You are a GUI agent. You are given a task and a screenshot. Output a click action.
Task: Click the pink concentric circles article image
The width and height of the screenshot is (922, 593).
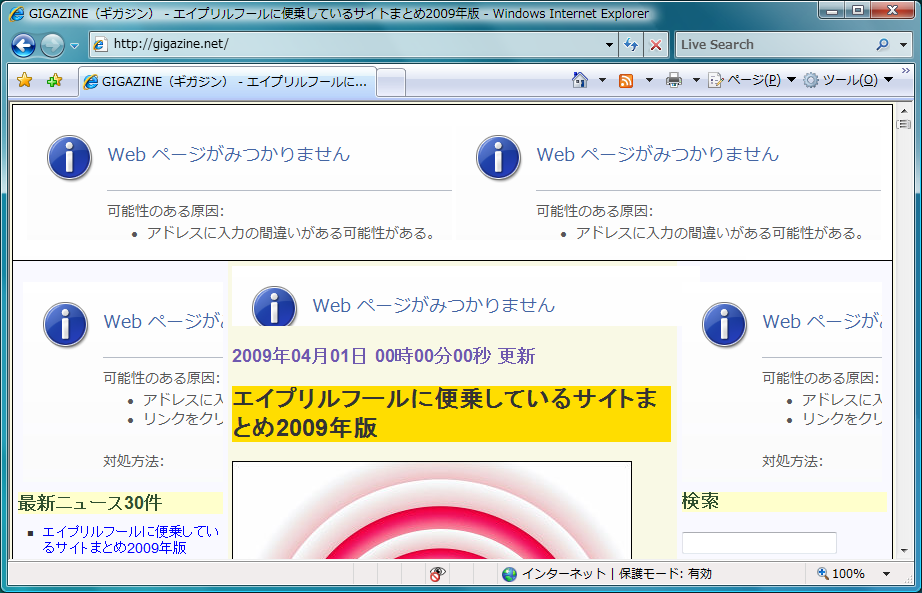432,510
